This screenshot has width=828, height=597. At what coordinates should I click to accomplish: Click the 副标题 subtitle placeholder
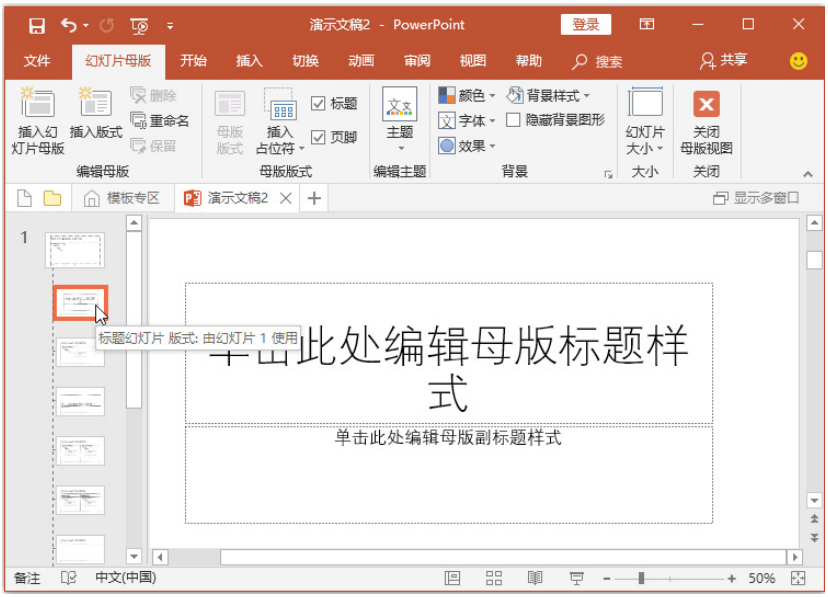pos(448,474)
